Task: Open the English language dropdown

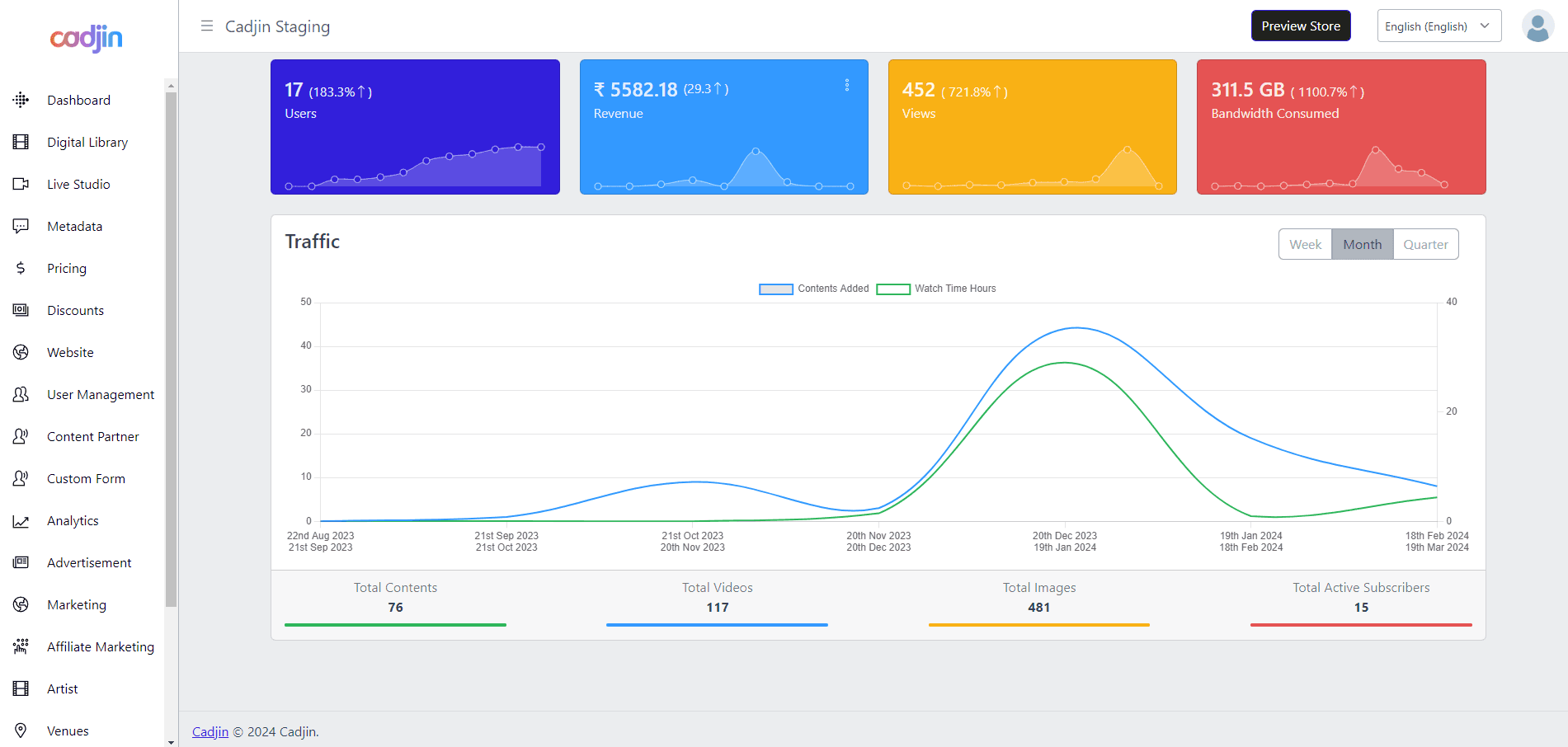Action: (1439, 26)
